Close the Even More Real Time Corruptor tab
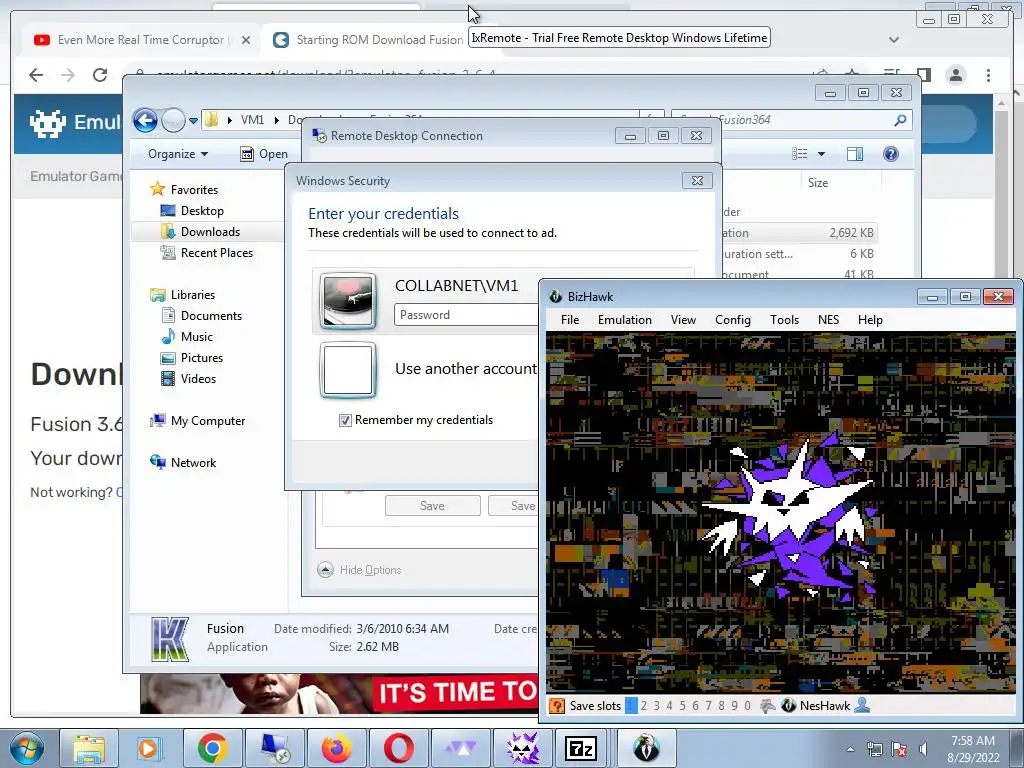 [x=246, y=40]
